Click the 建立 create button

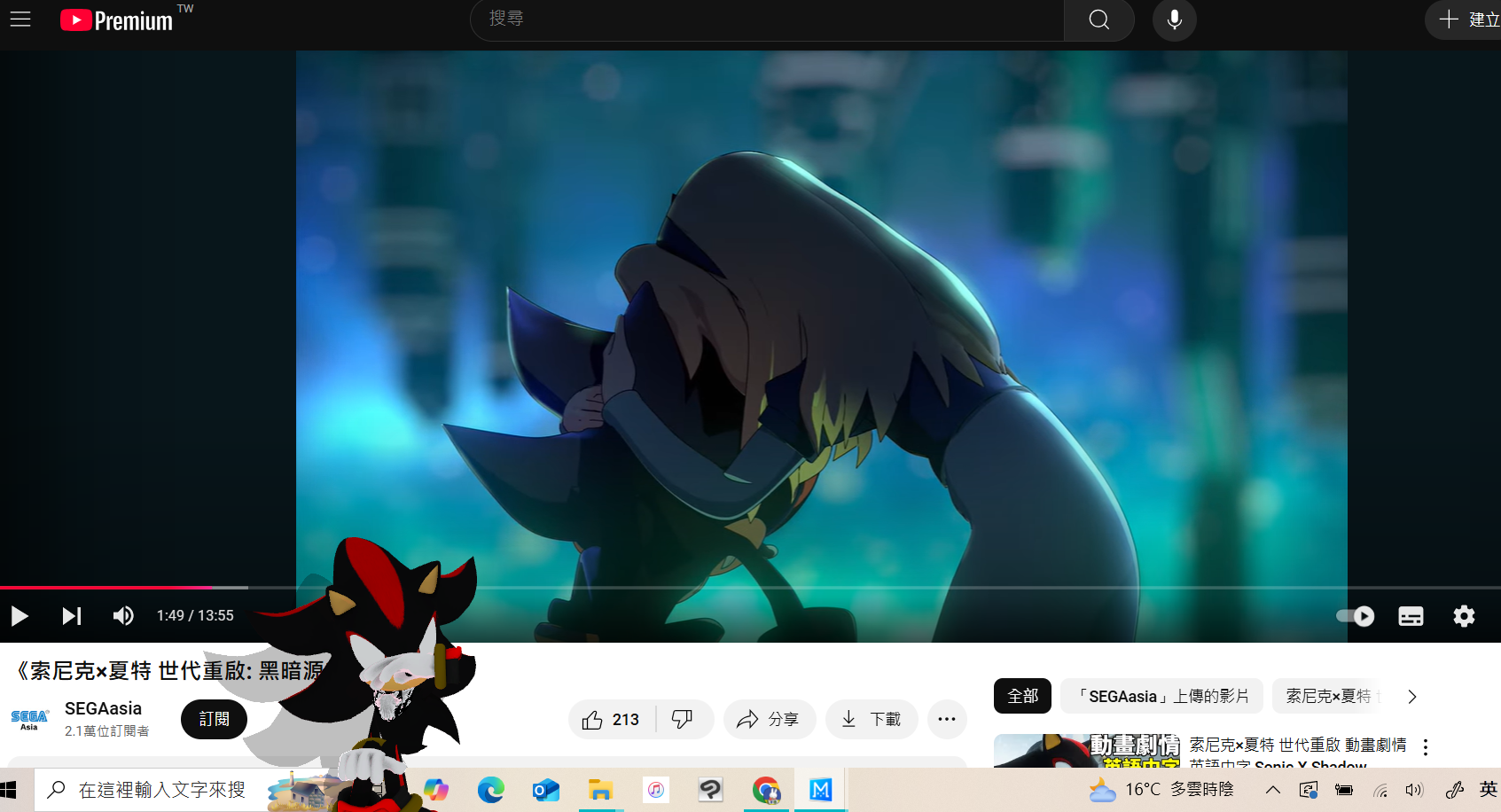(1468, 20)
